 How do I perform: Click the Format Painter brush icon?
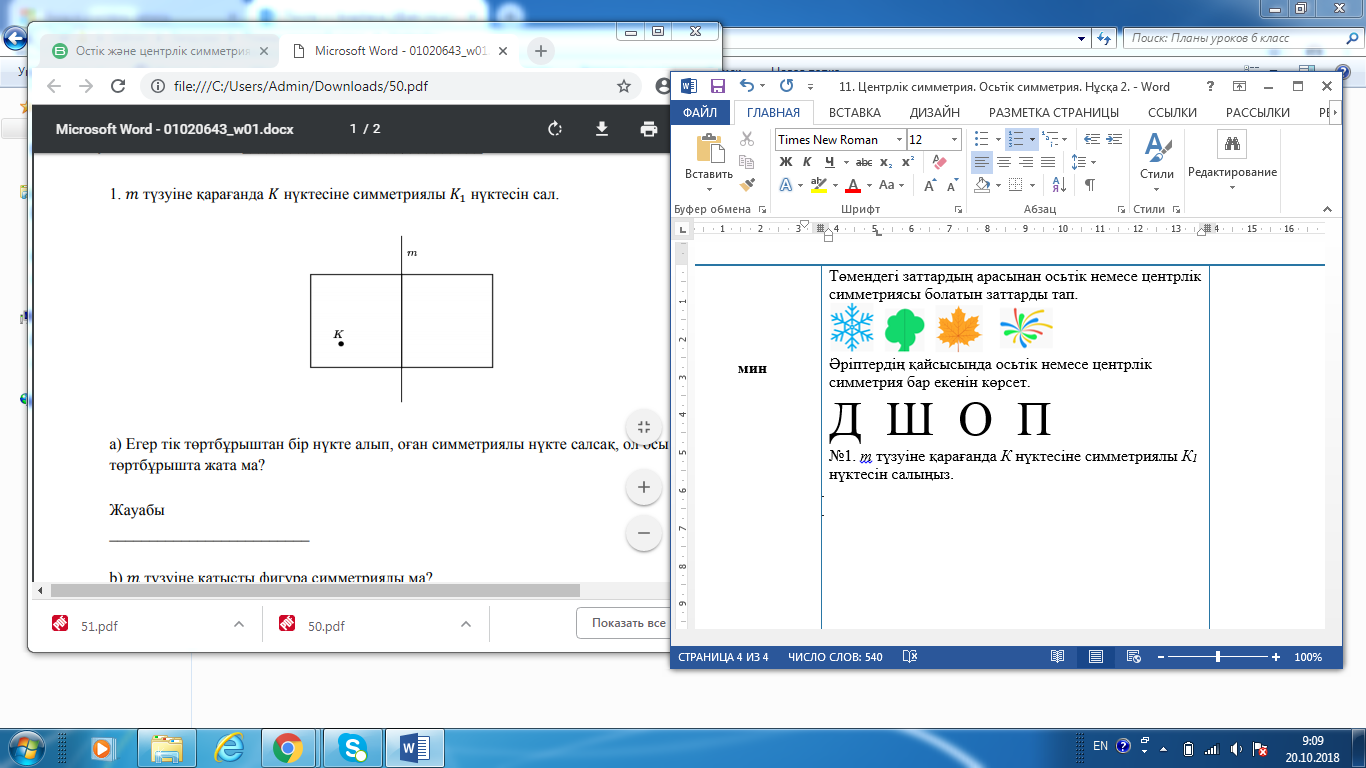click(x=747, y=184)
